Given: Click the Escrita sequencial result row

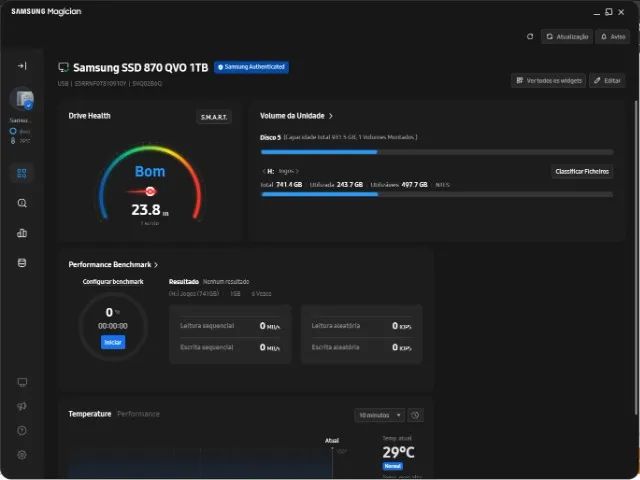Looking at the screenshot, I should [x=230, y=347].
